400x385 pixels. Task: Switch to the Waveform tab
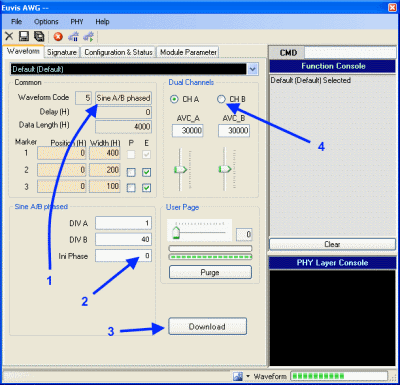click(x=23, y=51)
